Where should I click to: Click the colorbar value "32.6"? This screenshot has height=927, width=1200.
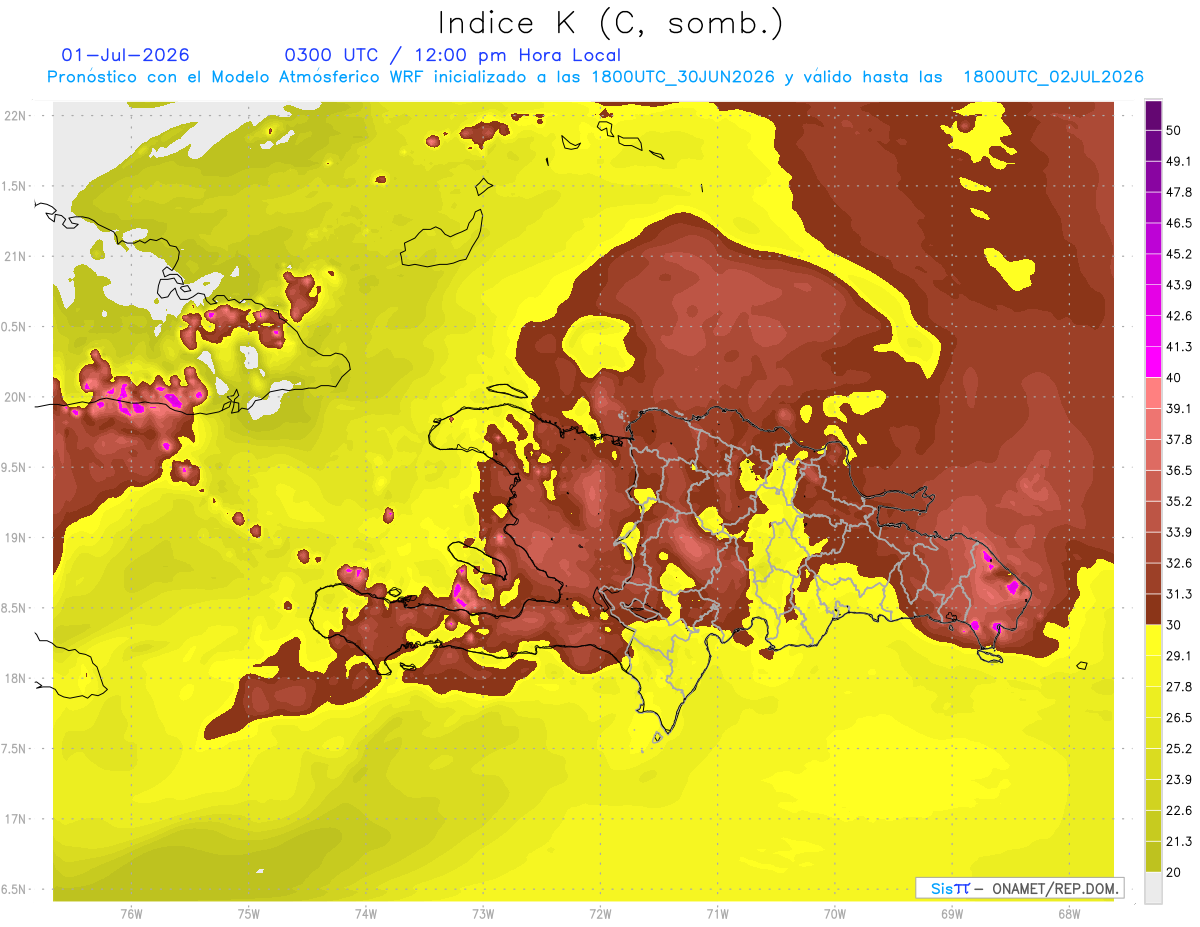(1178, 563)
